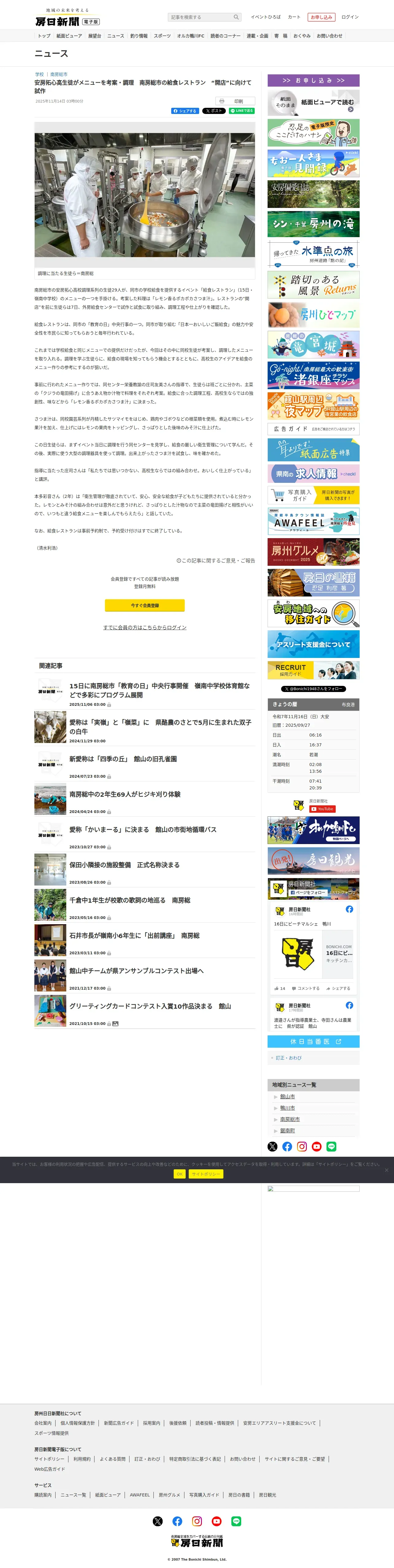Viewport: 394px width, 1568px height.
Task: Select the おくやみ navigation item
Action: coord(302,36)
